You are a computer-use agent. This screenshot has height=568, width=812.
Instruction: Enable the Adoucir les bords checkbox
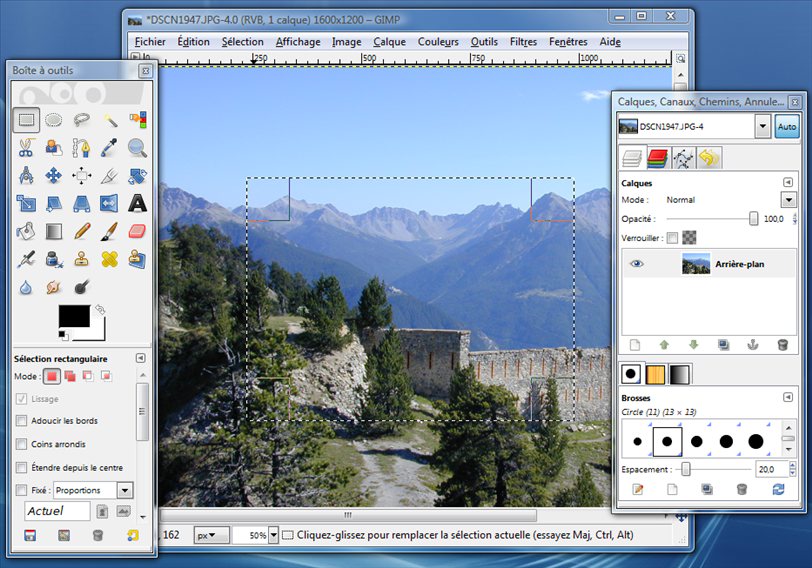[x=22, y=421]
